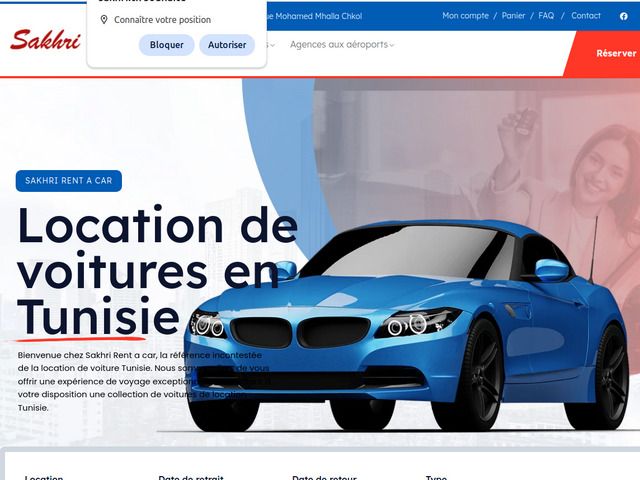Screen dimensions: 640x480
Task: Open the Contact page
Action: (586, 16)
